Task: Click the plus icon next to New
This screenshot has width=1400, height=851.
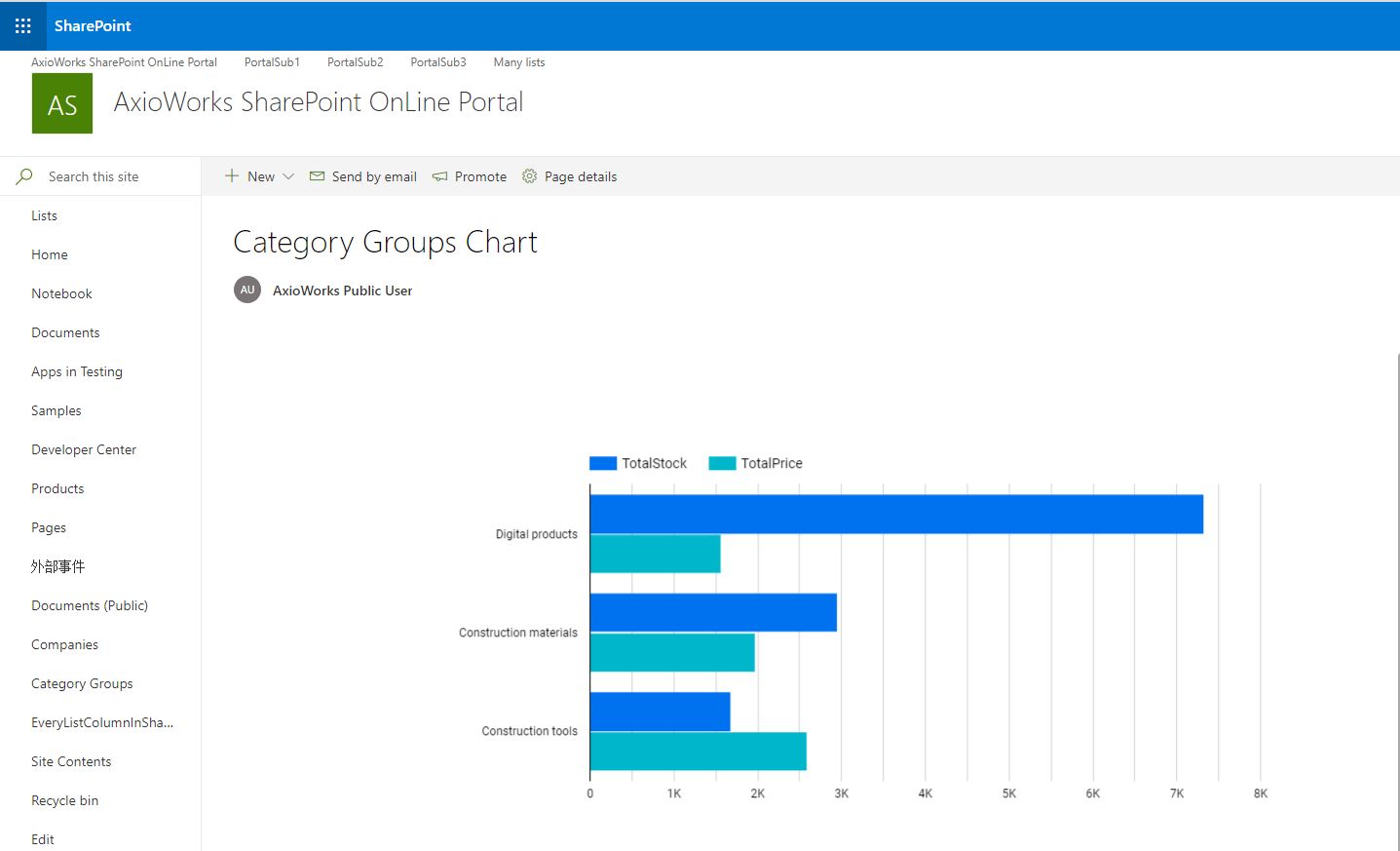Action: click(x=232, y=176)
